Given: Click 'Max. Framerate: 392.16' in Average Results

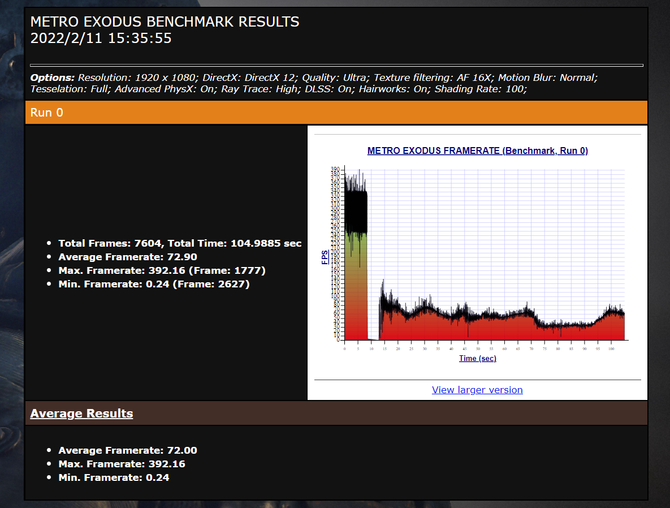Looking at the screenshot, I should click(122, 464).
